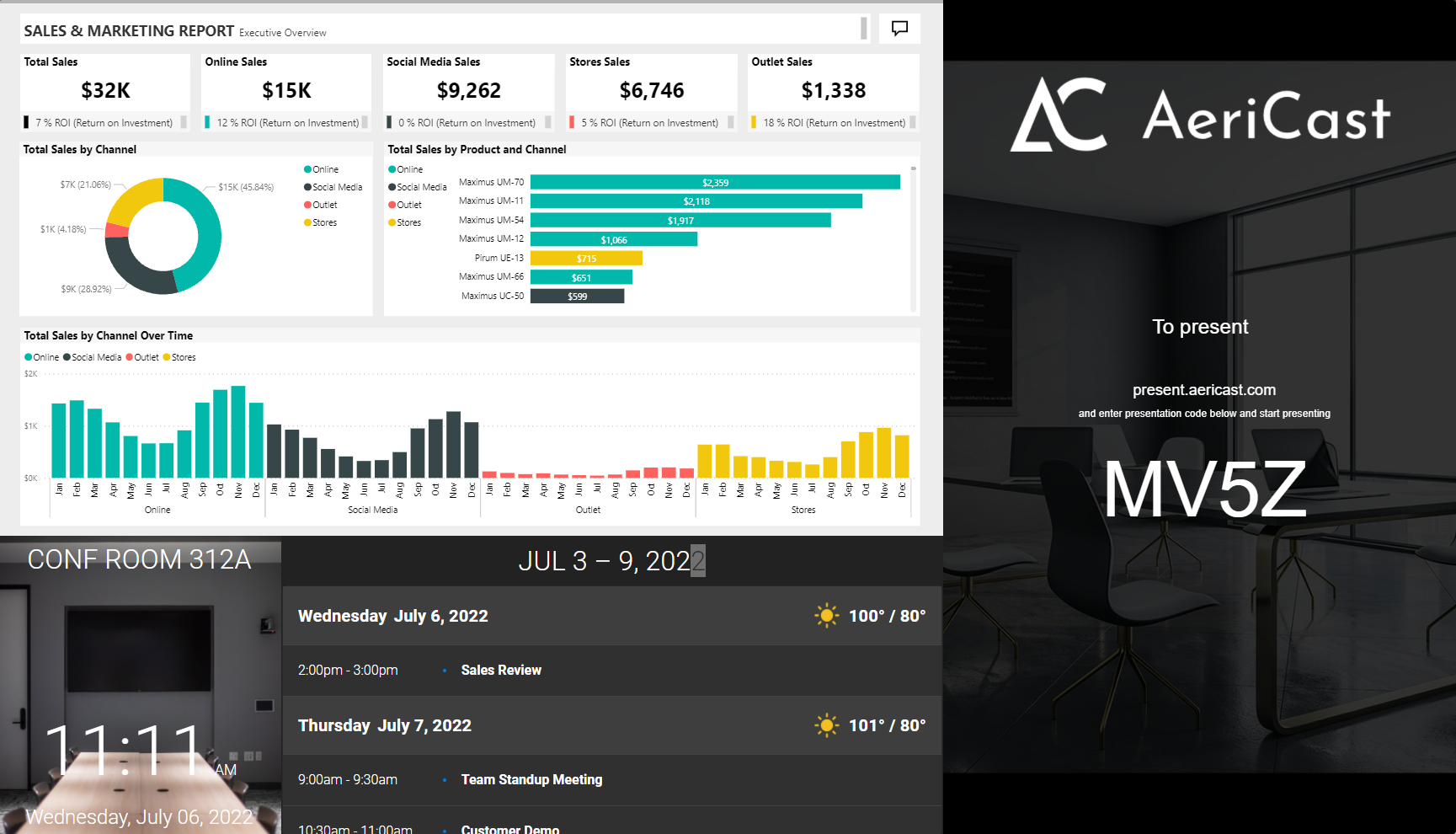Click the $7K (21.06%) donut label

click(86, 184)
